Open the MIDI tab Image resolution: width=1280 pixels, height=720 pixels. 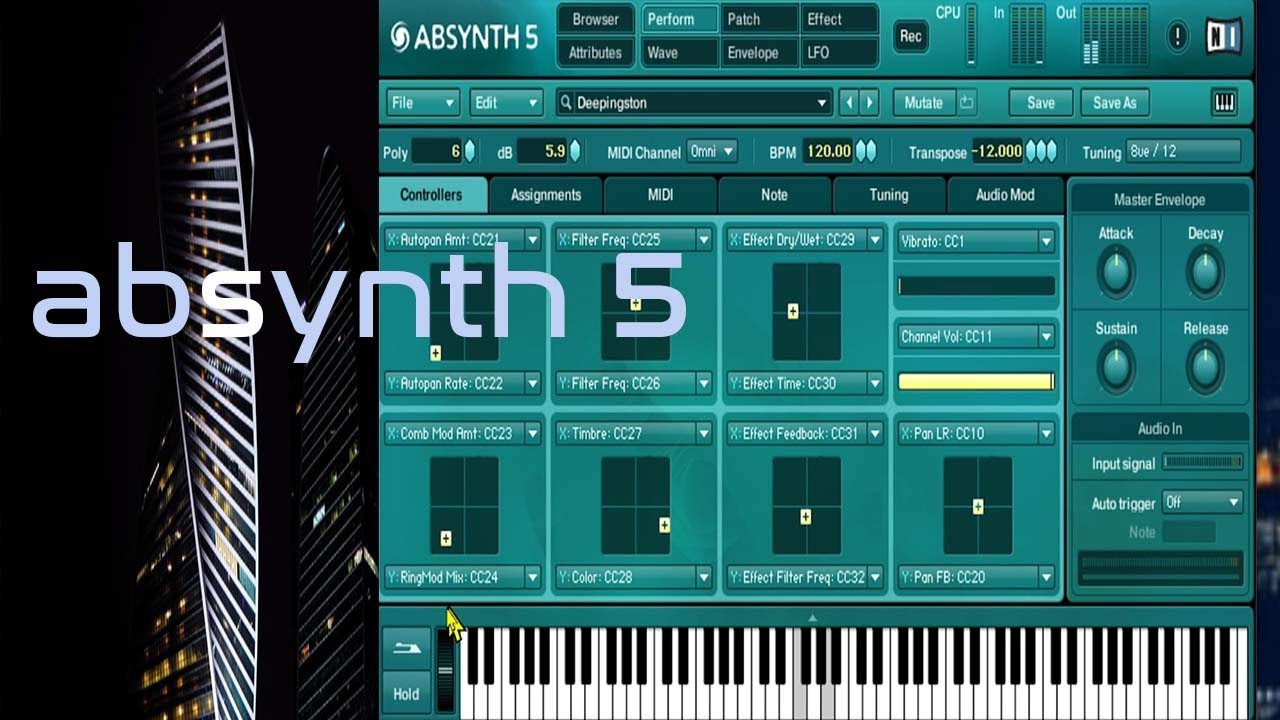[x=660, y=195]
